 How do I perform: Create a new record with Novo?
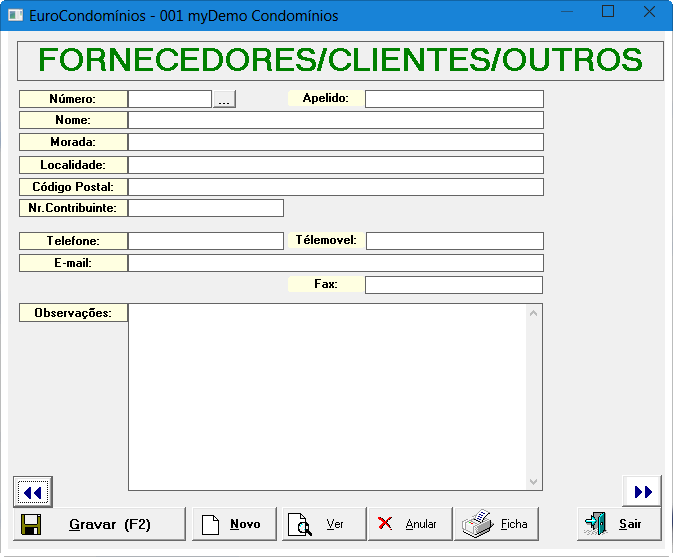pos(234,524)
